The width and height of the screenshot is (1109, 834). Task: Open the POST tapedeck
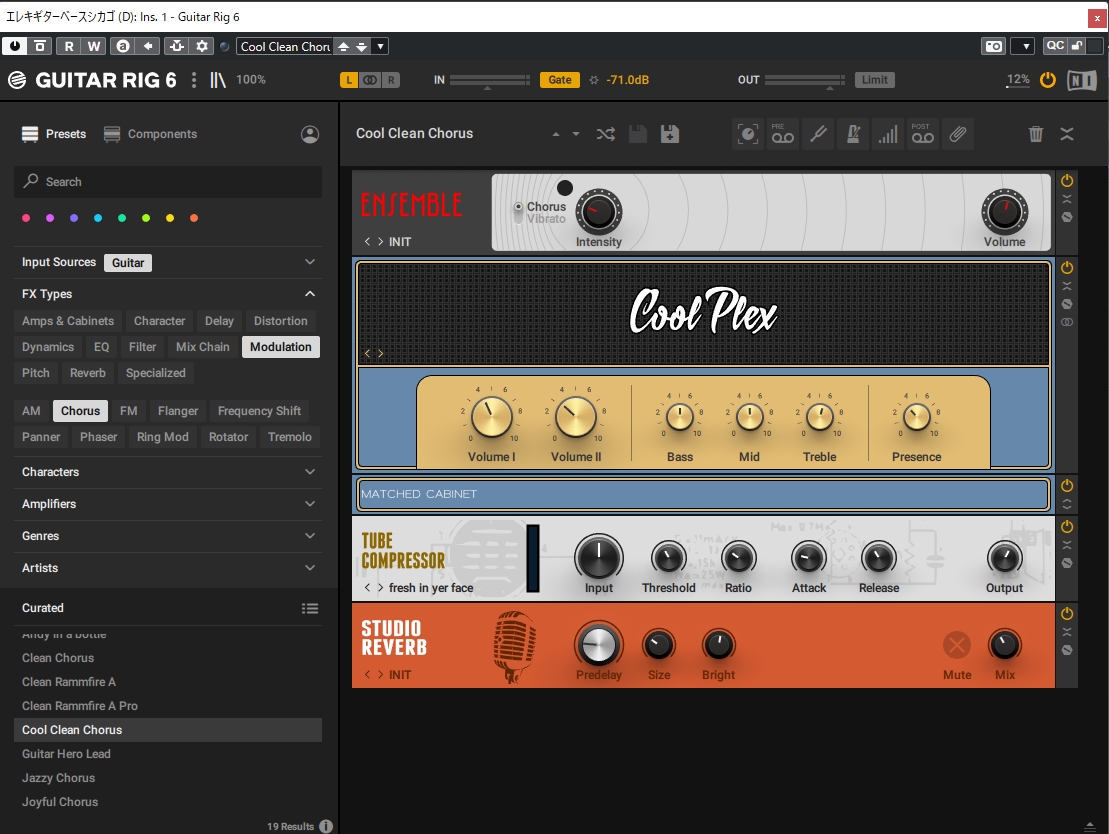[922, 133]
